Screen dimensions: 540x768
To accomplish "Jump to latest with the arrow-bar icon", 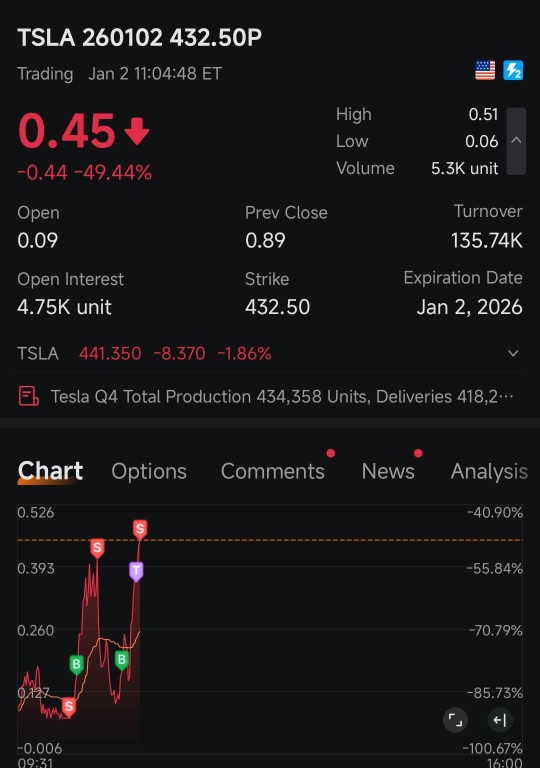I will (x=500, y=720).
